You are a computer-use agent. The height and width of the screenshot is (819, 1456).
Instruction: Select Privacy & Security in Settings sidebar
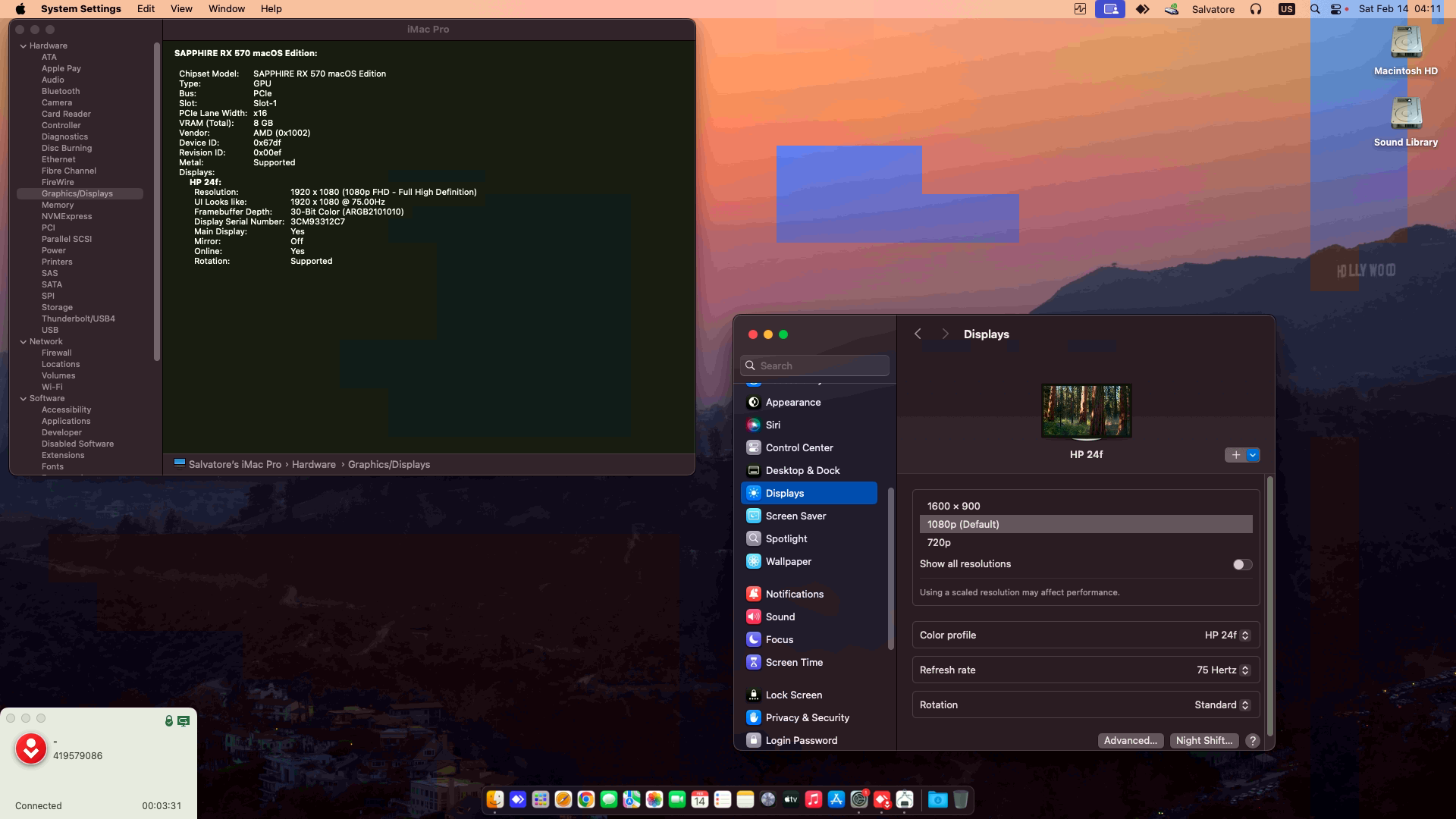809,718
